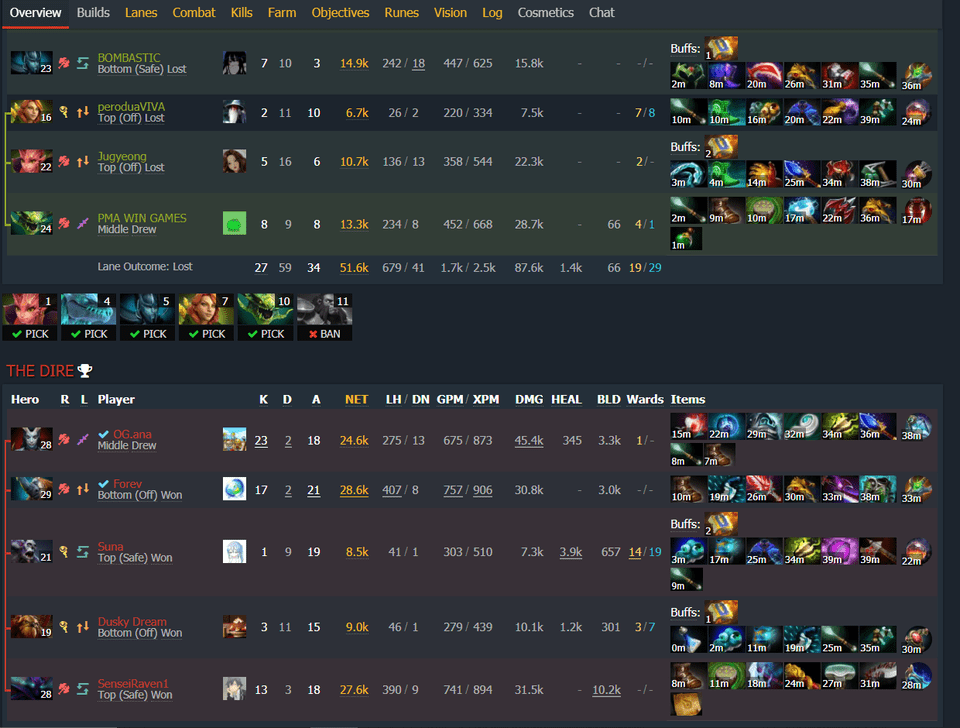This screenshot has width=960, height=728.
Task: Click PMA WIN GAMES player name
Action: (142, 218)
